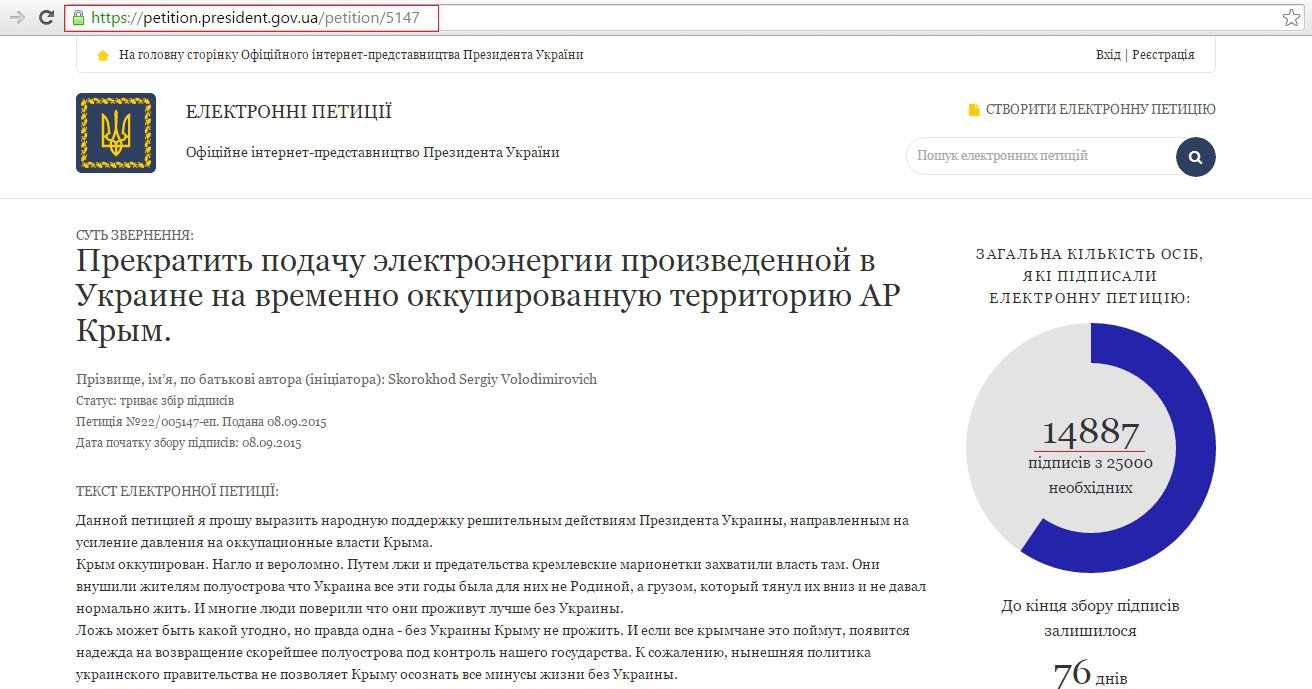Click the browser forward arrow button

[x=17, y=17]
